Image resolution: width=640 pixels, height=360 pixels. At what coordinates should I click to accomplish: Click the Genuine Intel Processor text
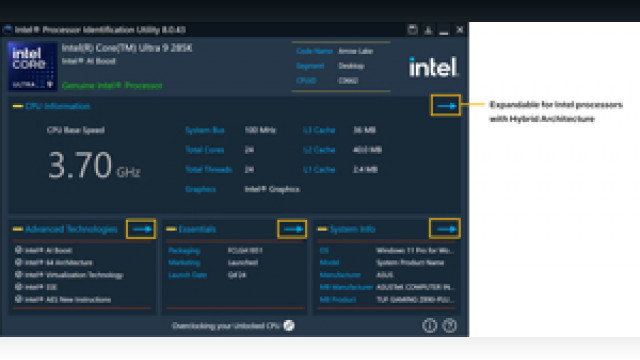coord(112,85)
